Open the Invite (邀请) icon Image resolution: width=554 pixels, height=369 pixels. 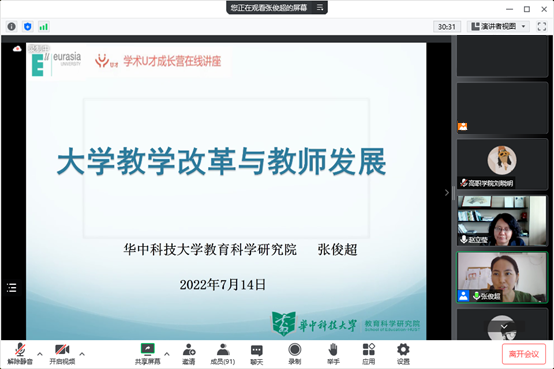[189, 354]
